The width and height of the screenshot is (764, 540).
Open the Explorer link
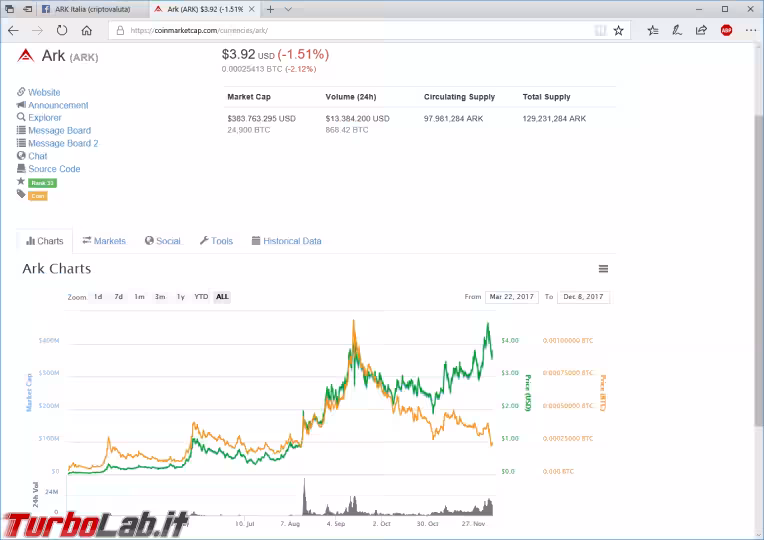(x=44, y=117)
